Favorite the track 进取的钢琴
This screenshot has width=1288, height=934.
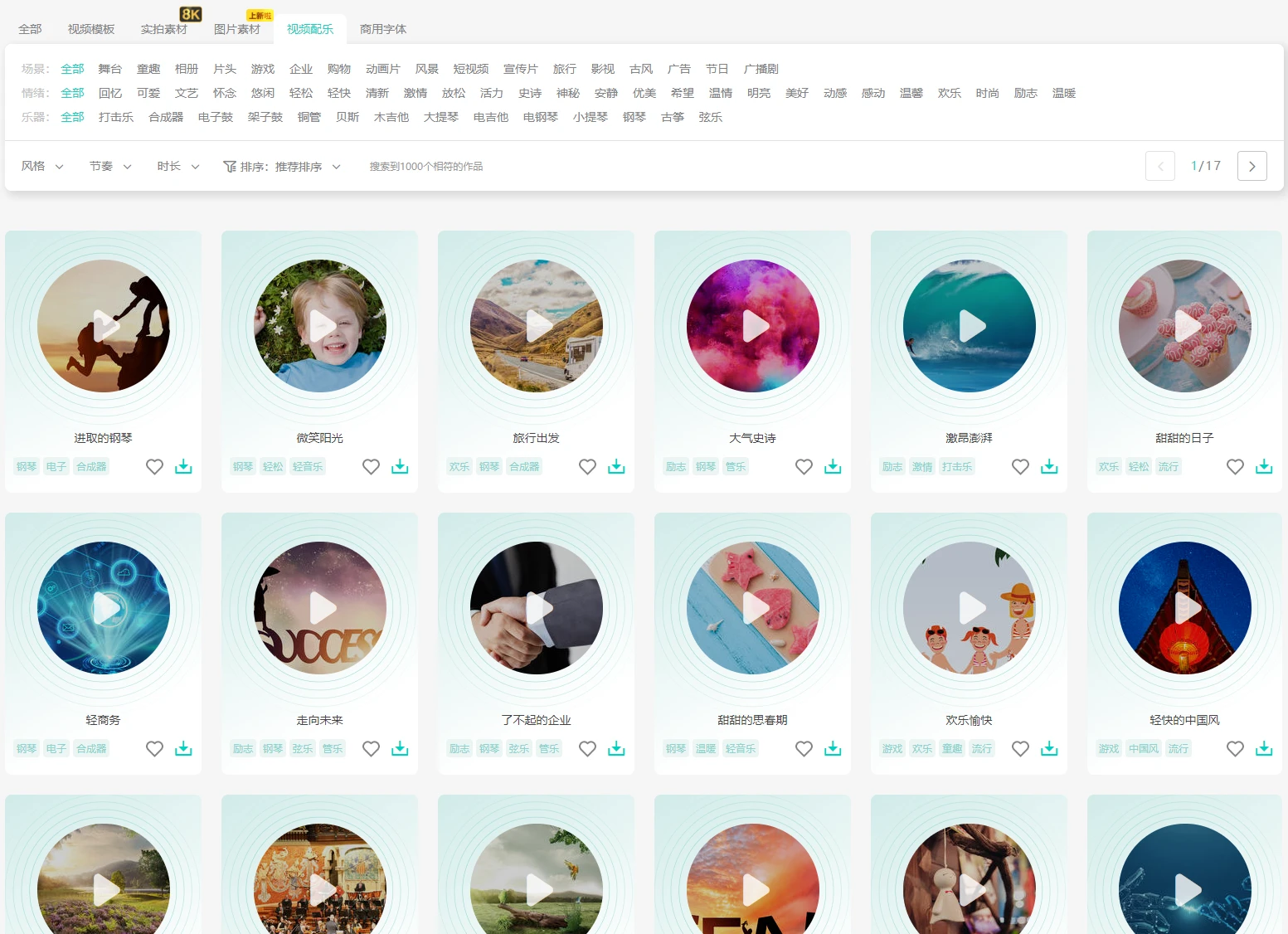coord(154,467)
